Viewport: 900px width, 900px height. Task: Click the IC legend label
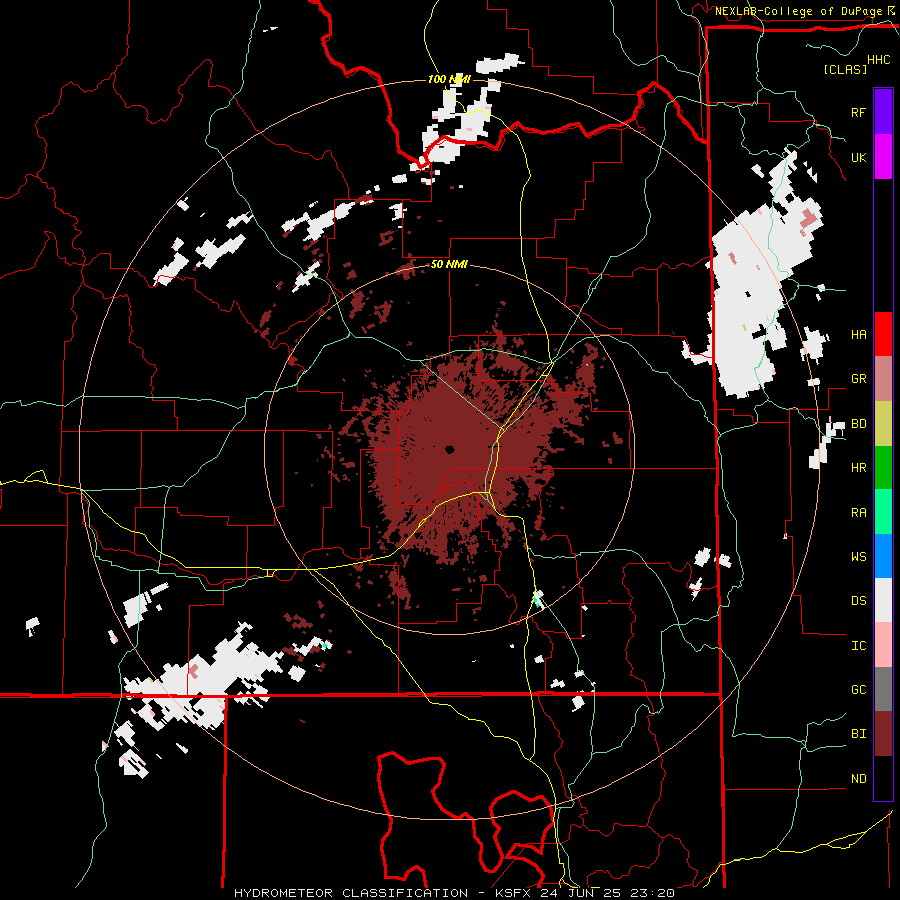[858, 645]
